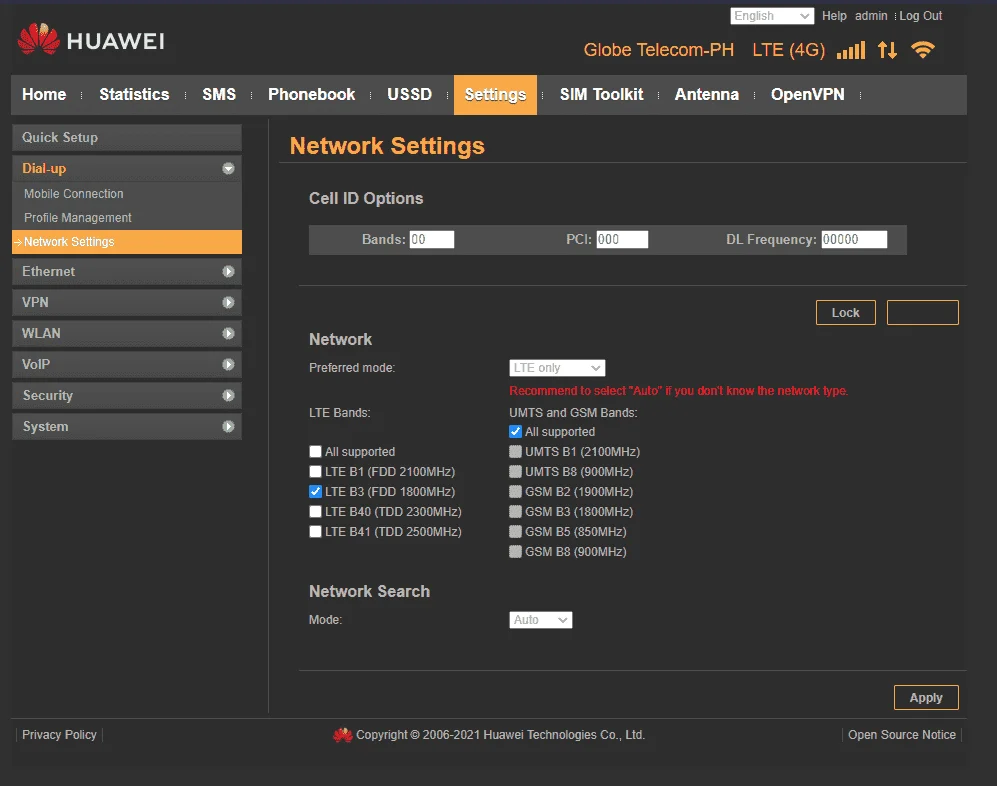This screenshot has width=997, height=786.
Task: Uncheck LTE B3 (FDD 1800MHz)
Action: [315, 492]
